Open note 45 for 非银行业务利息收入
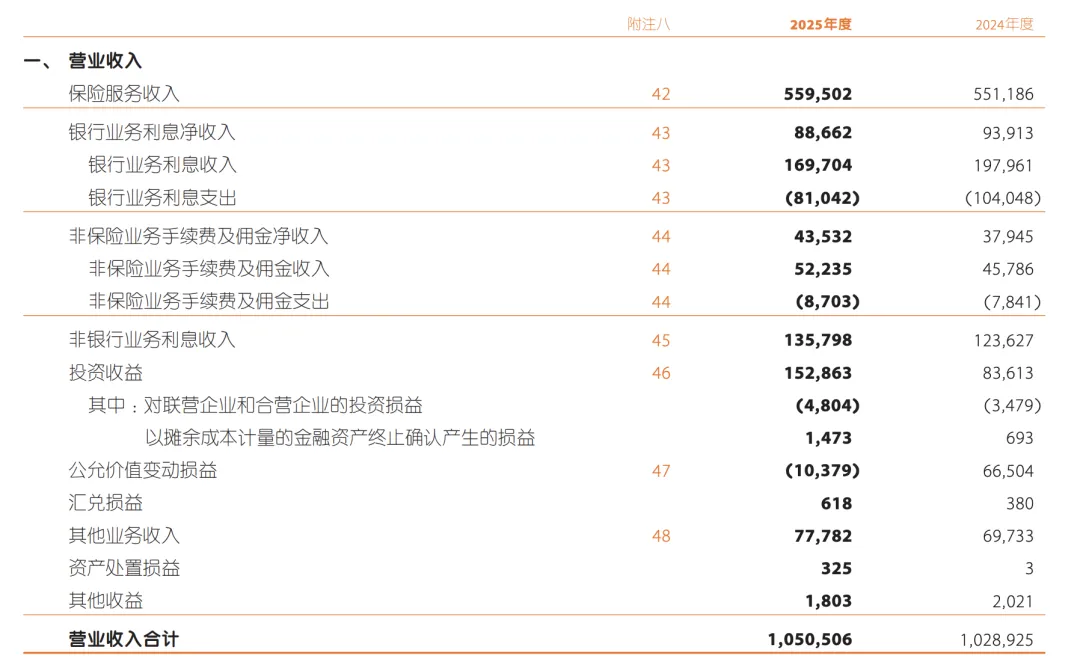1080x659 pixels. click(661, 340)
